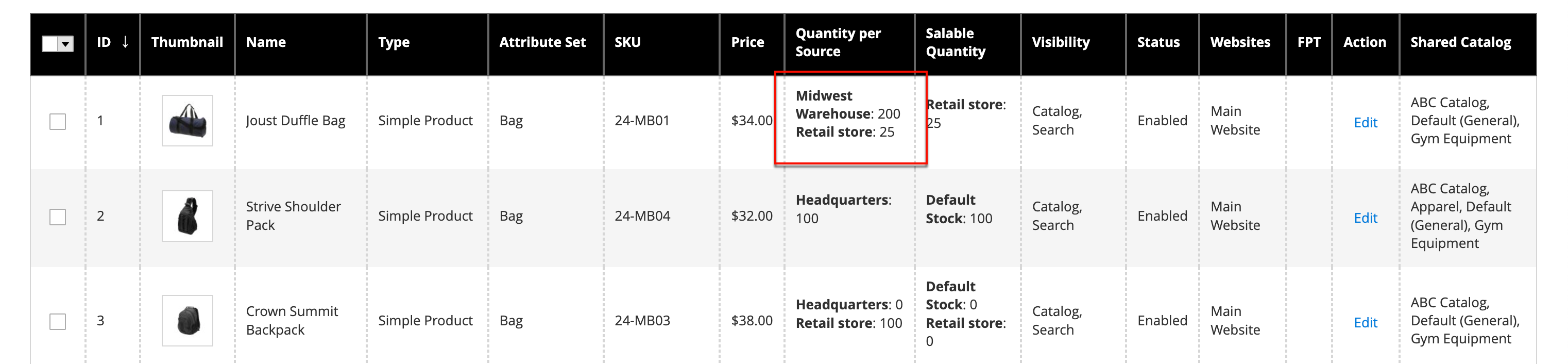1568x364 pixels.
Task: Select the checkbox for Joust Duffle Bag
Action: point(58,121)
